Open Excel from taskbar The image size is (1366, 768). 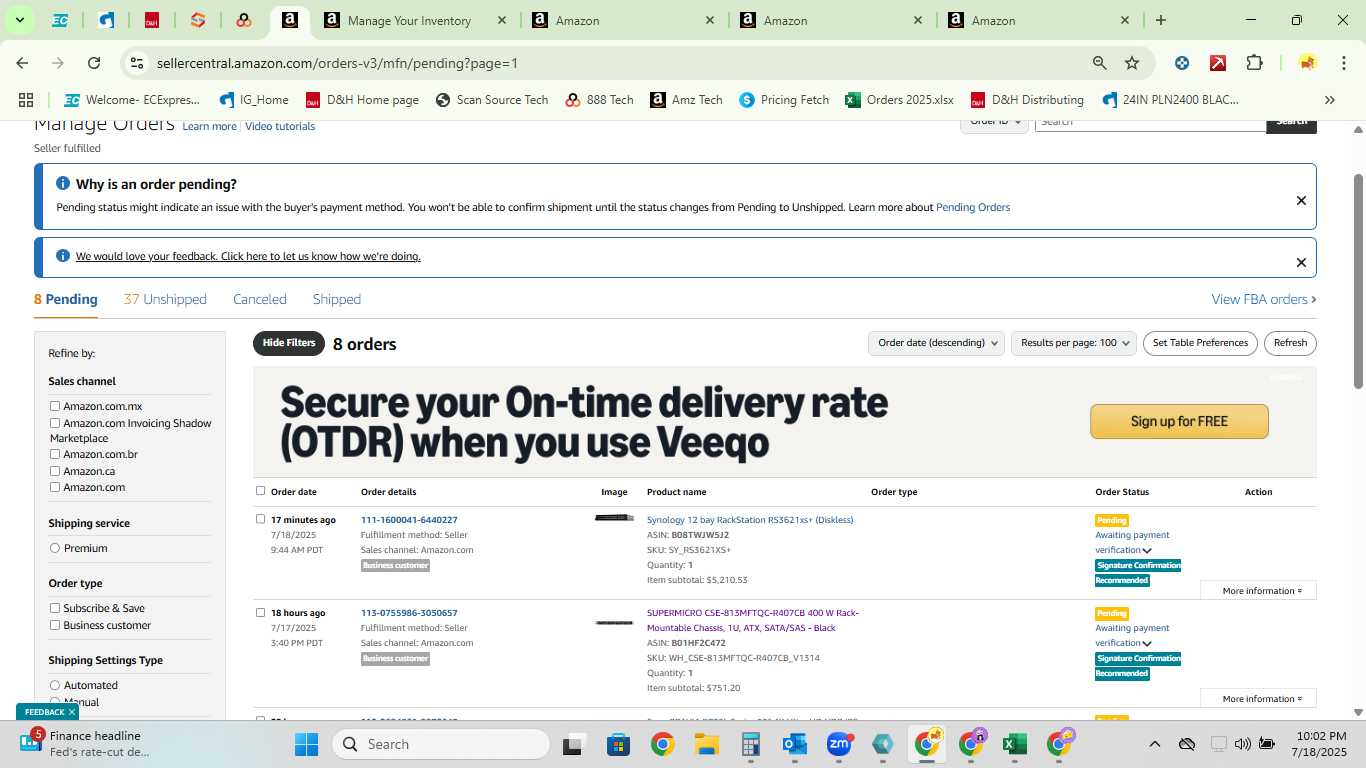pos(1014,744)
